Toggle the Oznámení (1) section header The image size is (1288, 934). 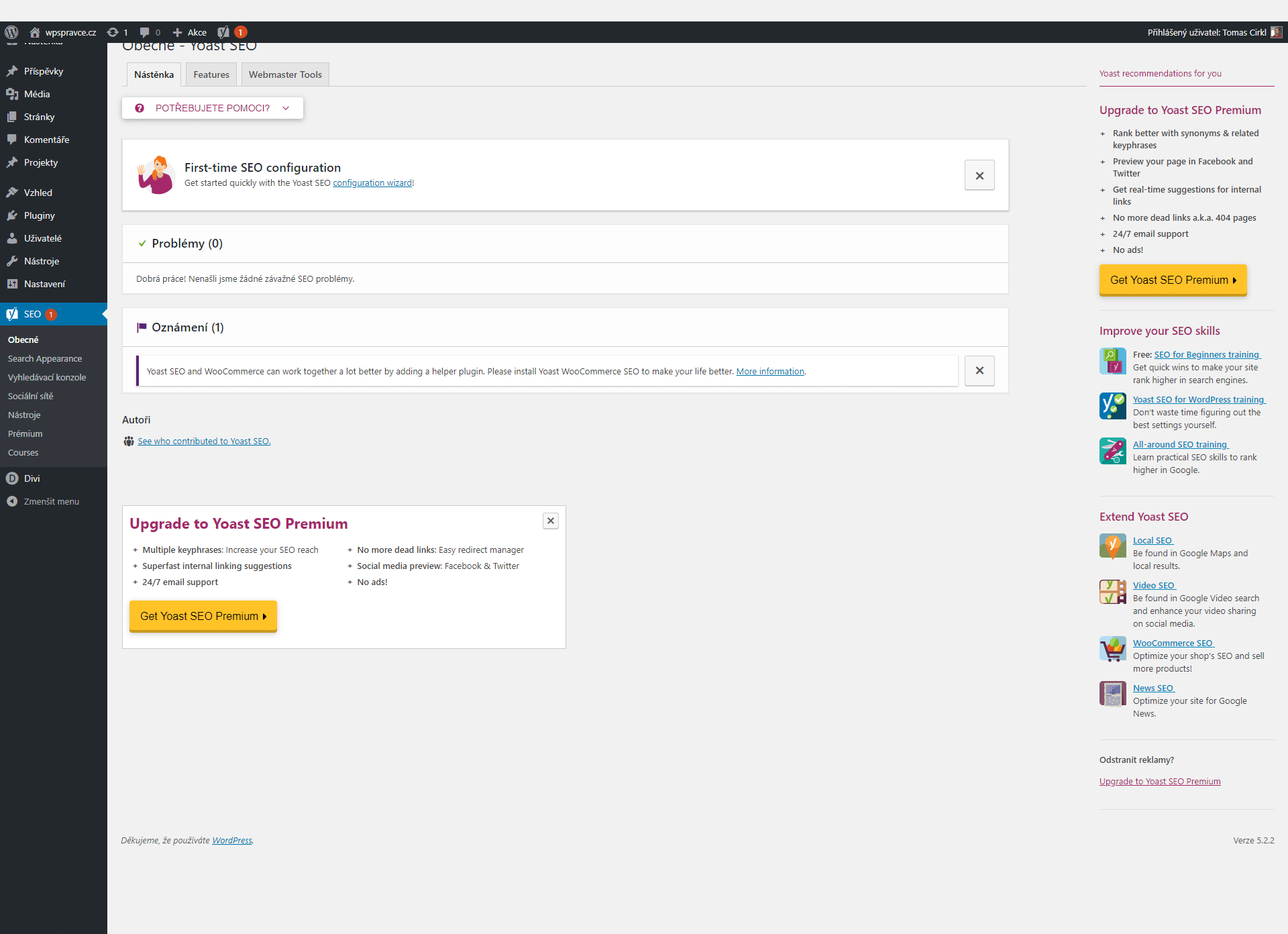click(565, 327)
